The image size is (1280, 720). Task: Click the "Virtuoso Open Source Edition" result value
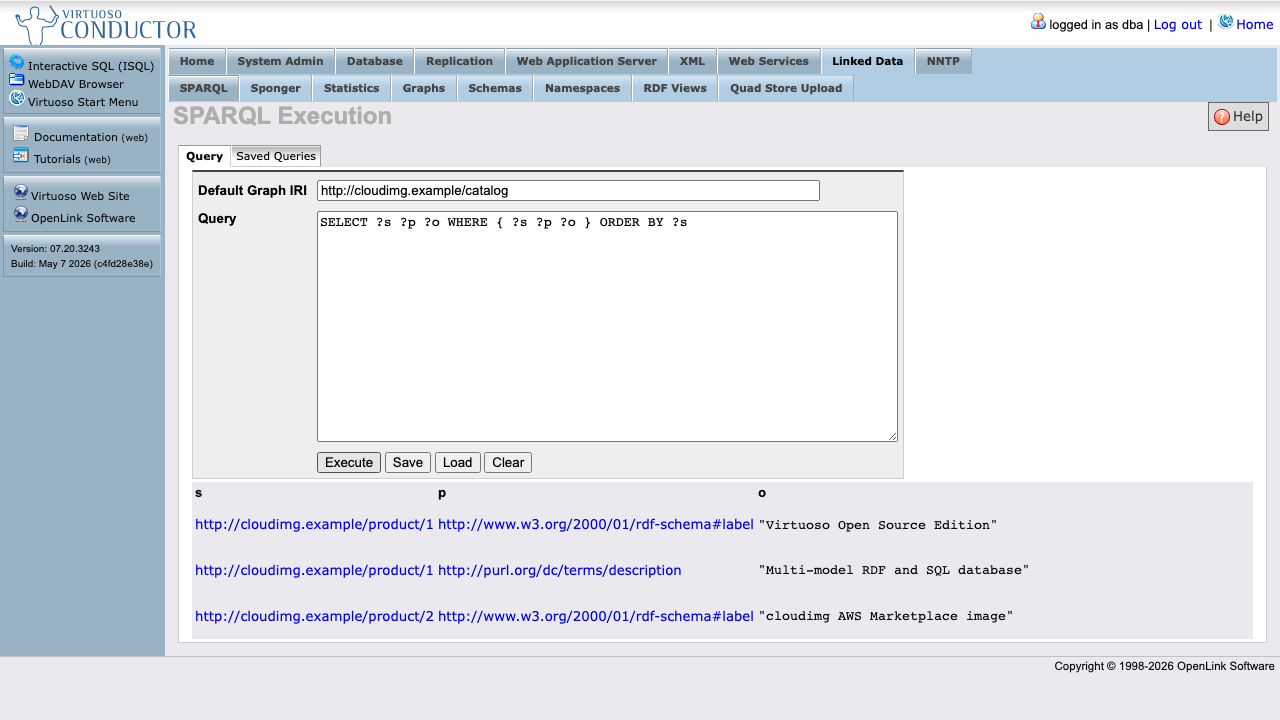coord(878,525)
